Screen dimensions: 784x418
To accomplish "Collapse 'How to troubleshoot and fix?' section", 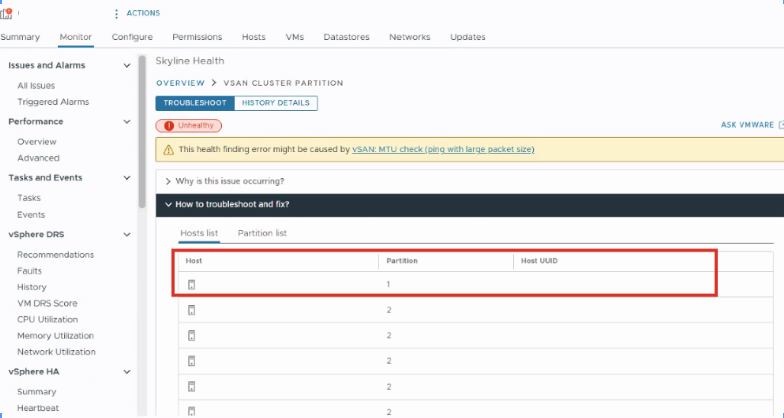I will coord(232,204).
